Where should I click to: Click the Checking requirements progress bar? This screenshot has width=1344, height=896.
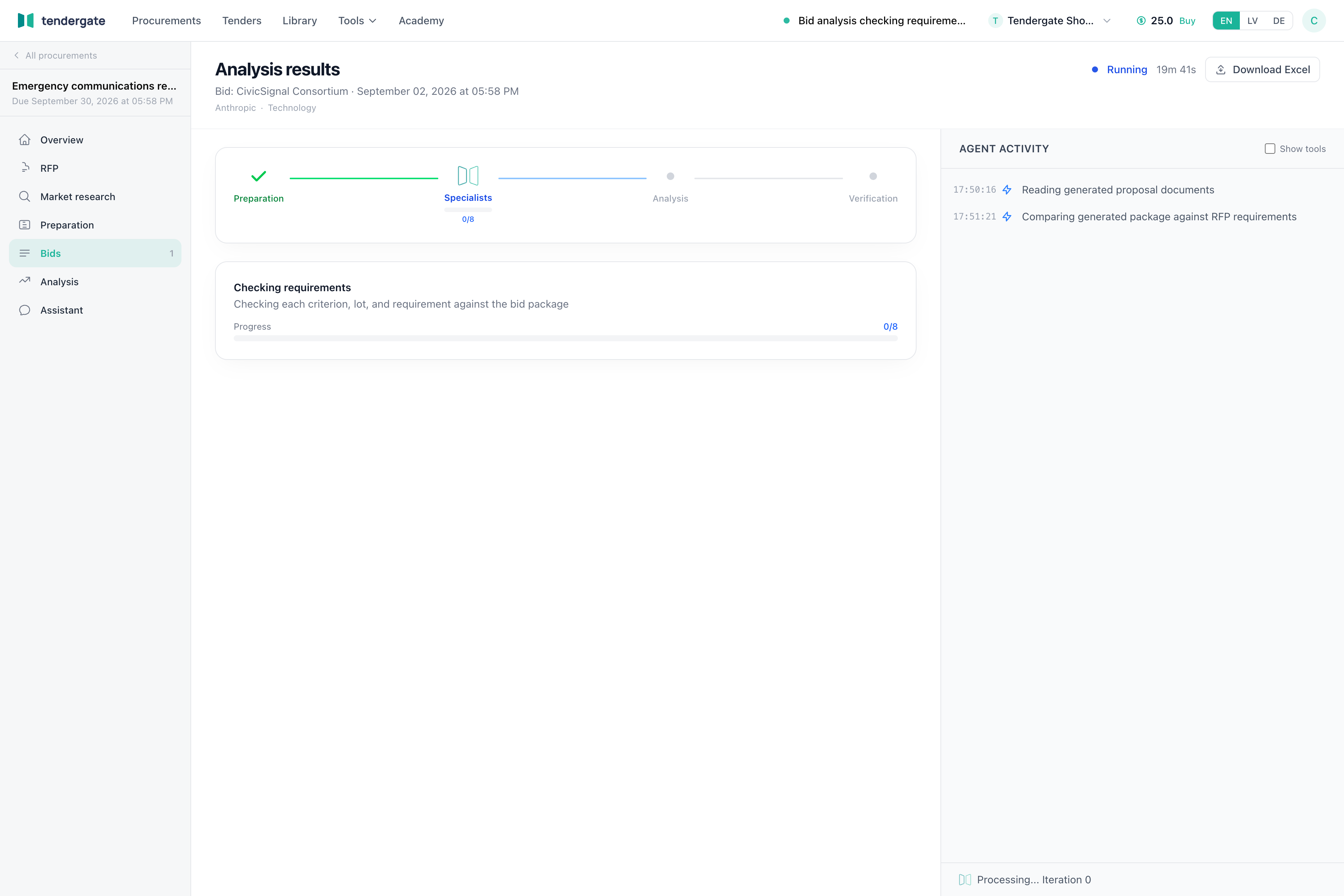566,338
